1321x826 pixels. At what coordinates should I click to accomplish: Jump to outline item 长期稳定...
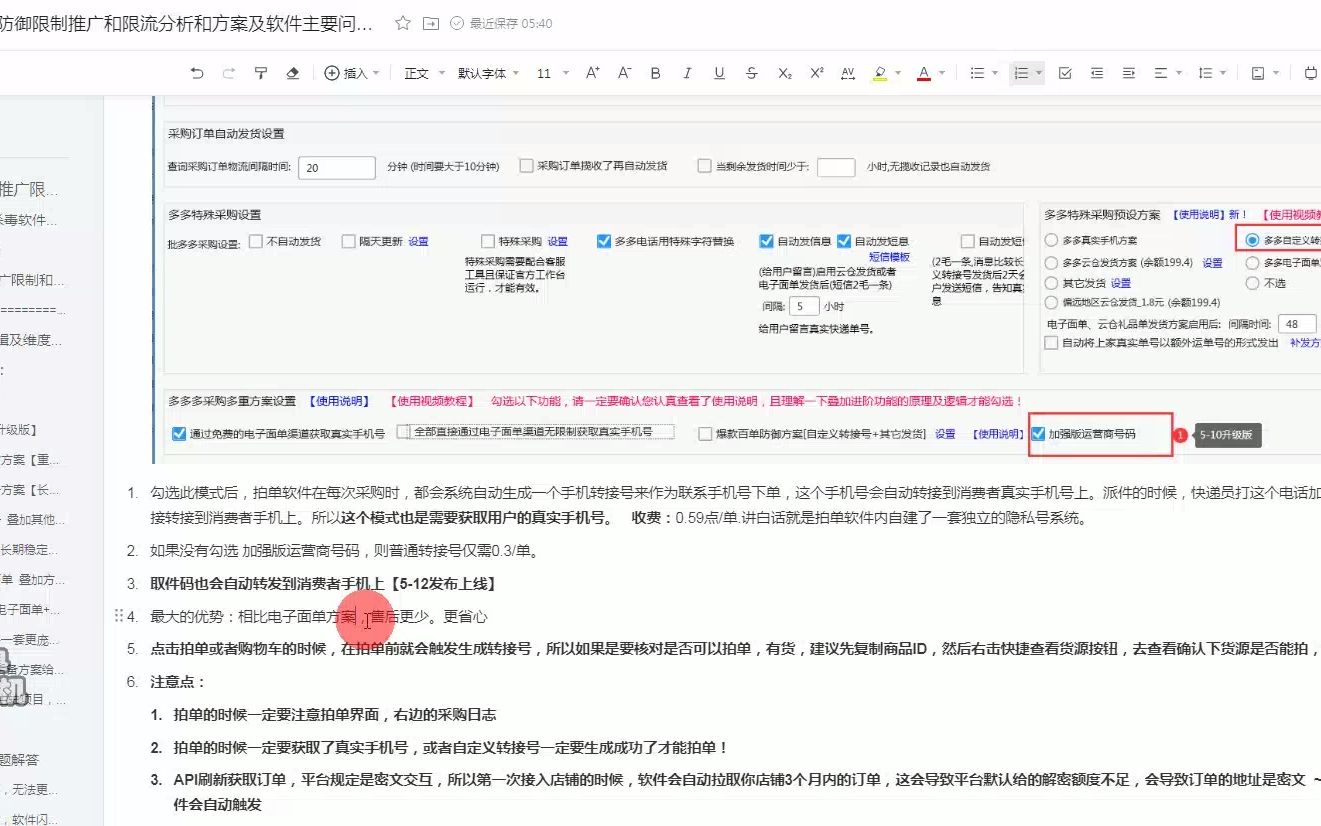pyautogui.click(x=30, y=550)
